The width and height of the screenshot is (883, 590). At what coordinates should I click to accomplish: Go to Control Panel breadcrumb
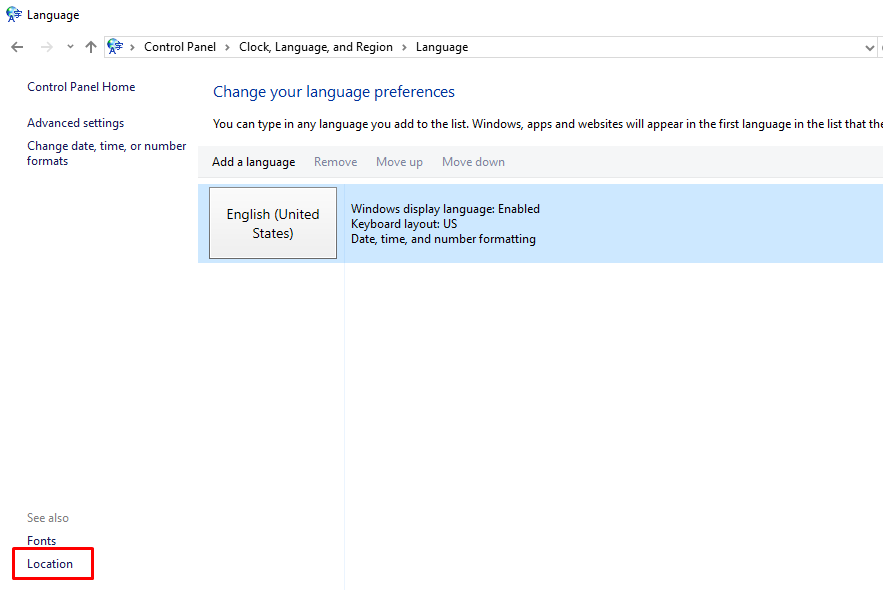[180, 47]
